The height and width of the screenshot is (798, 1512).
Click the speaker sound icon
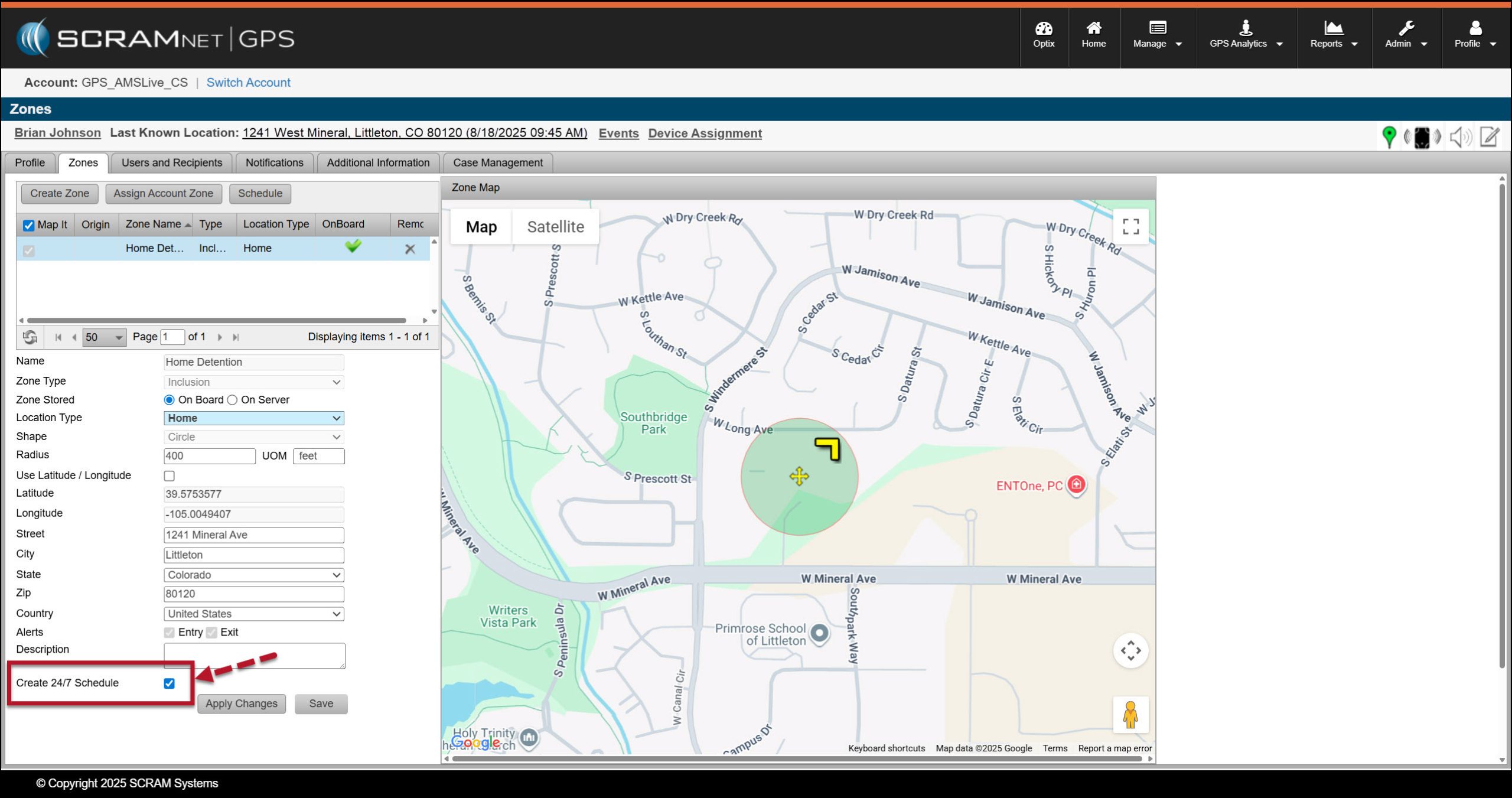tap(1460, 137)
